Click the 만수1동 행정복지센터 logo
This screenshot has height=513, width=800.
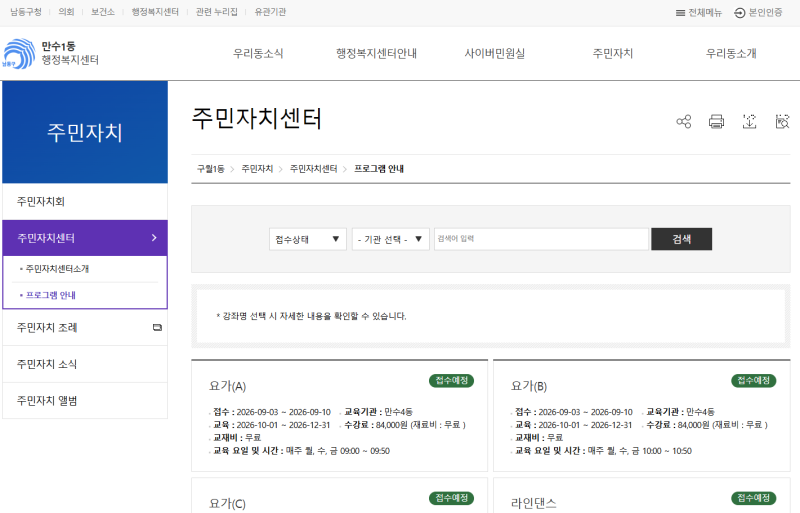coord(50,53)
